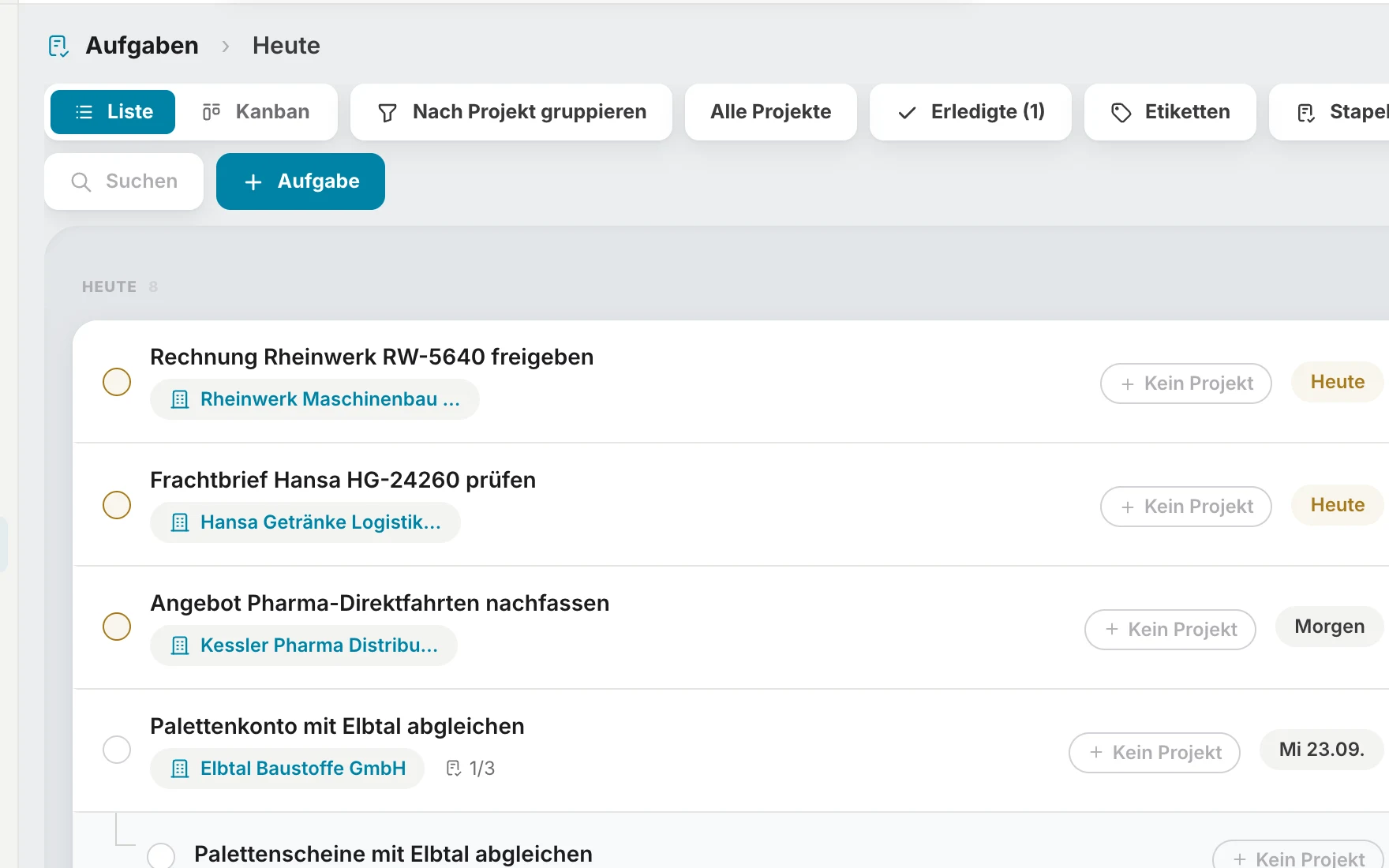Mark Frachtbrief Hansa HG-24260 prüfen as done
The height and width of the screenshot is (868, 1389).
[x=117, y=505]
